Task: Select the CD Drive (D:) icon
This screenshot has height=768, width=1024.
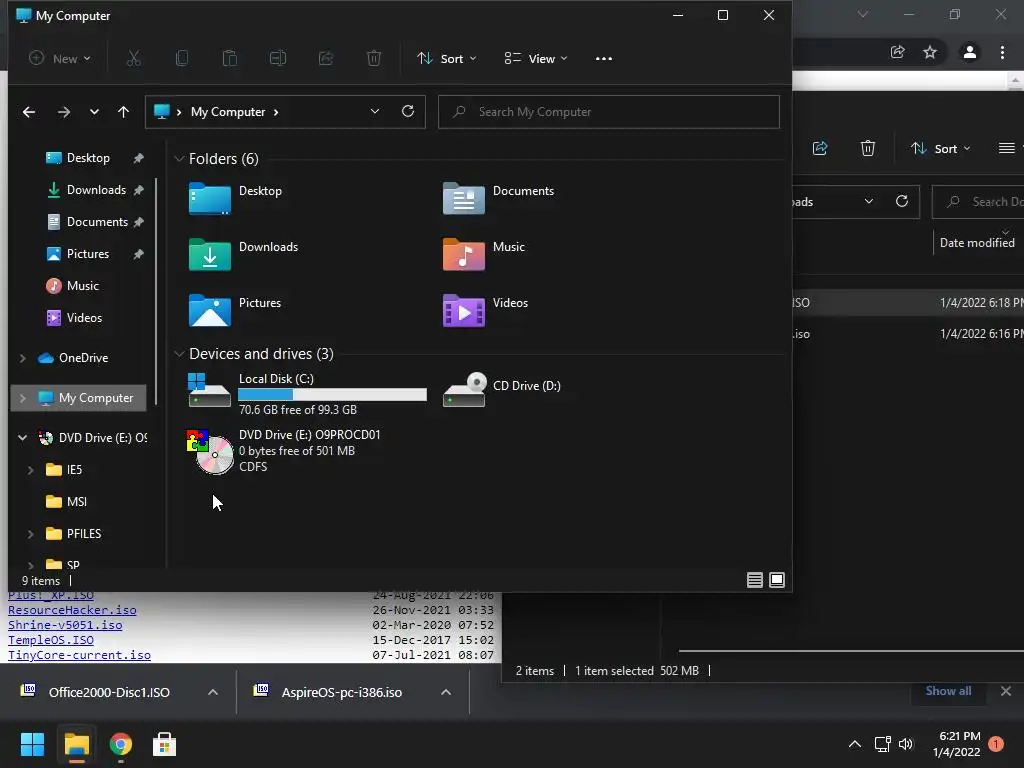Action: pos(464,390)
